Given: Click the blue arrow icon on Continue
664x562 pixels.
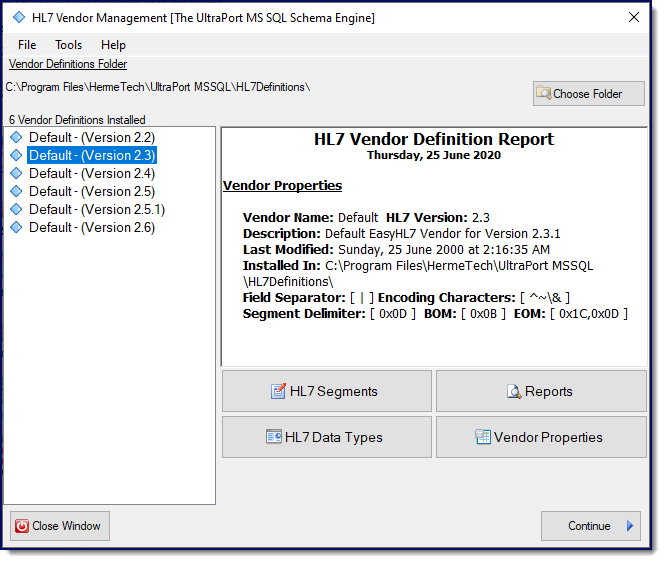Looking at the screenshot, I should 630,526.
